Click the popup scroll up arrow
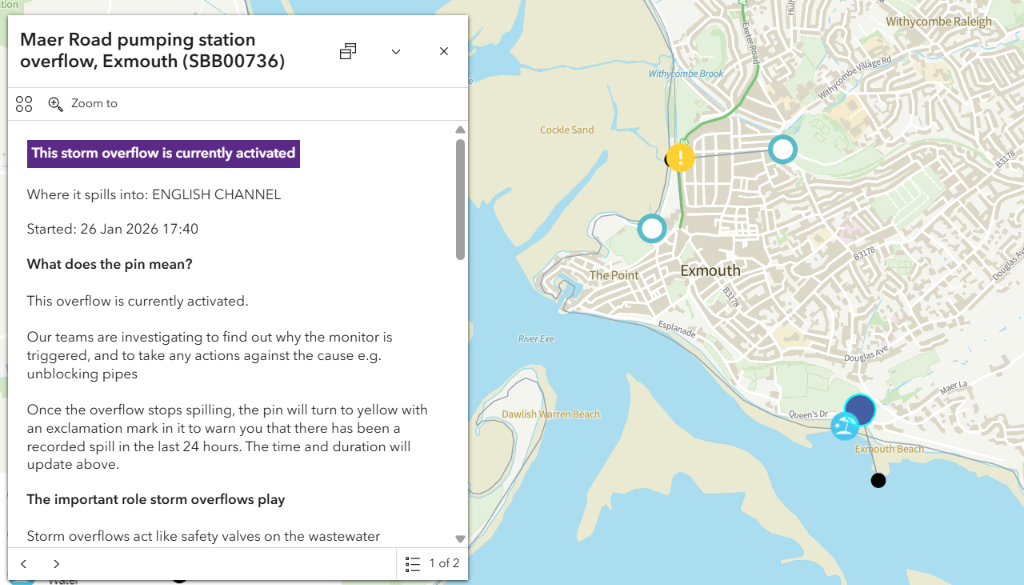This screenshot has height=585, width=1024. click(460, 130)
